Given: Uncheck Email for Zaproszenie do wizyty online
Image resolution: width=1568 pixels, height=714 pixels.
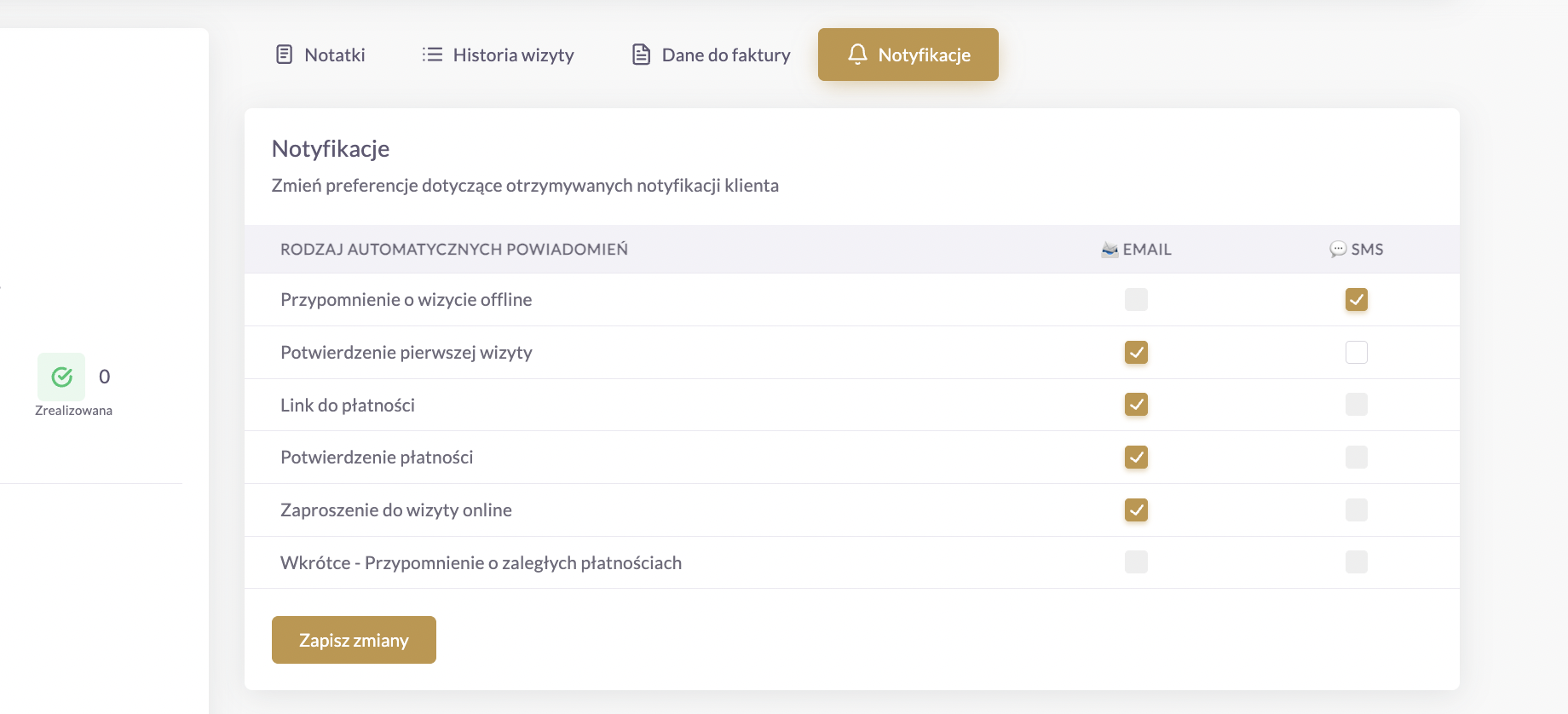Looking at the screenshot, I should (x=1136, y=510).
